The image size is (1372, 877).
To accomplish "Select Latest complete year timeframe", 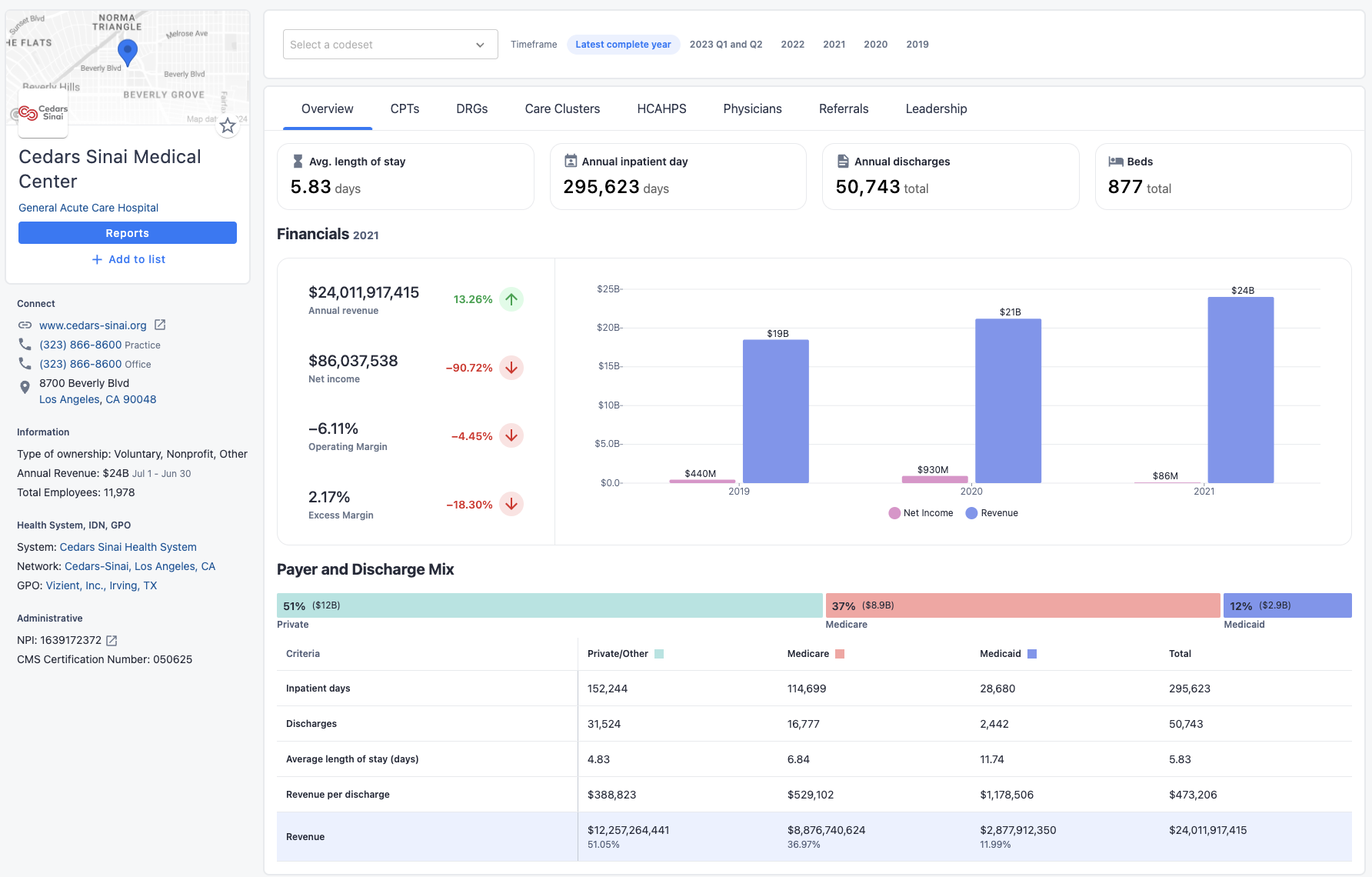I will [x=624, y=45].
